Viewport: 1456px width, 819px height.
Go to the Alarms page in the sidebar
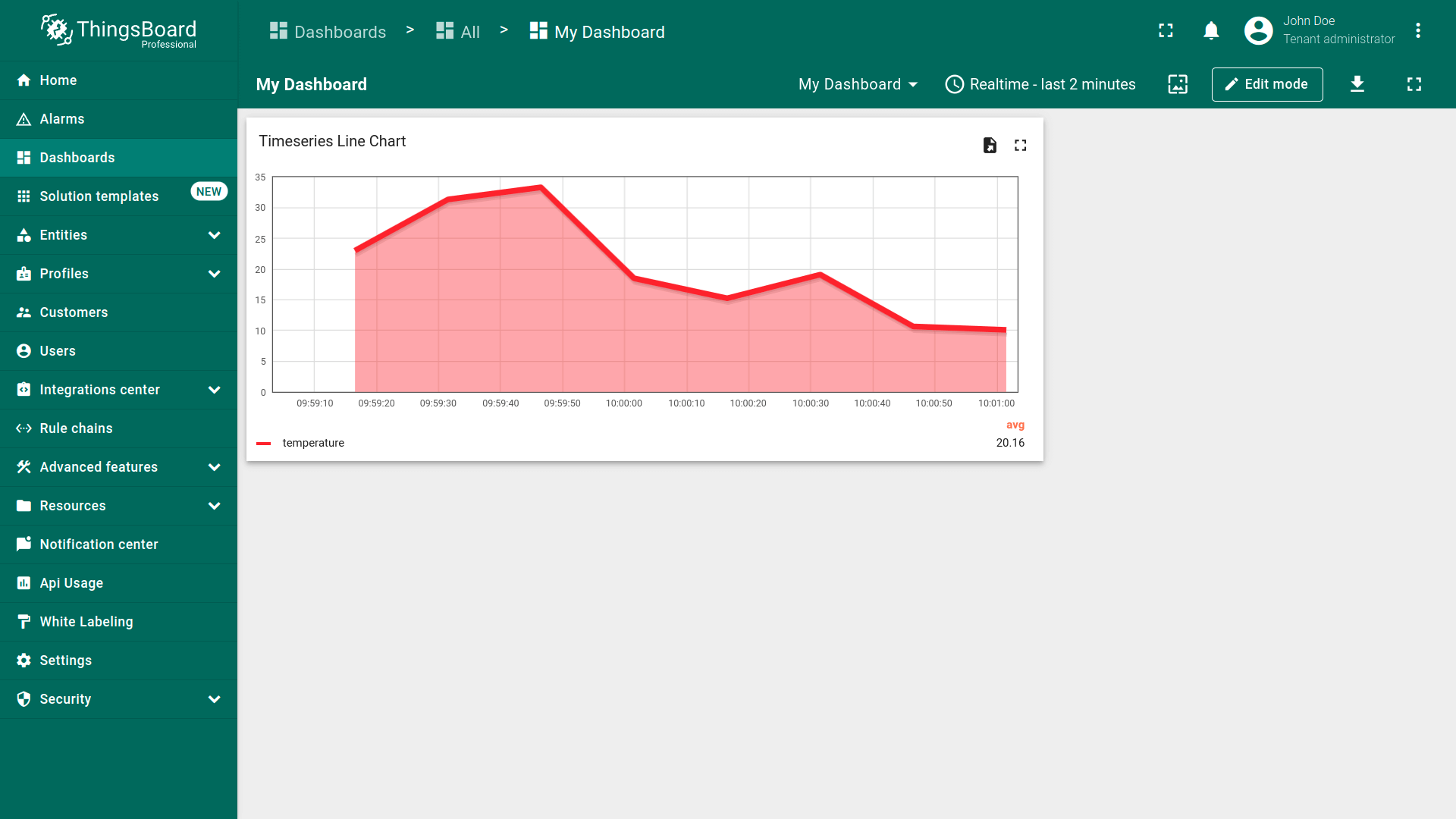pyautogui.click(x=62, y=119)
